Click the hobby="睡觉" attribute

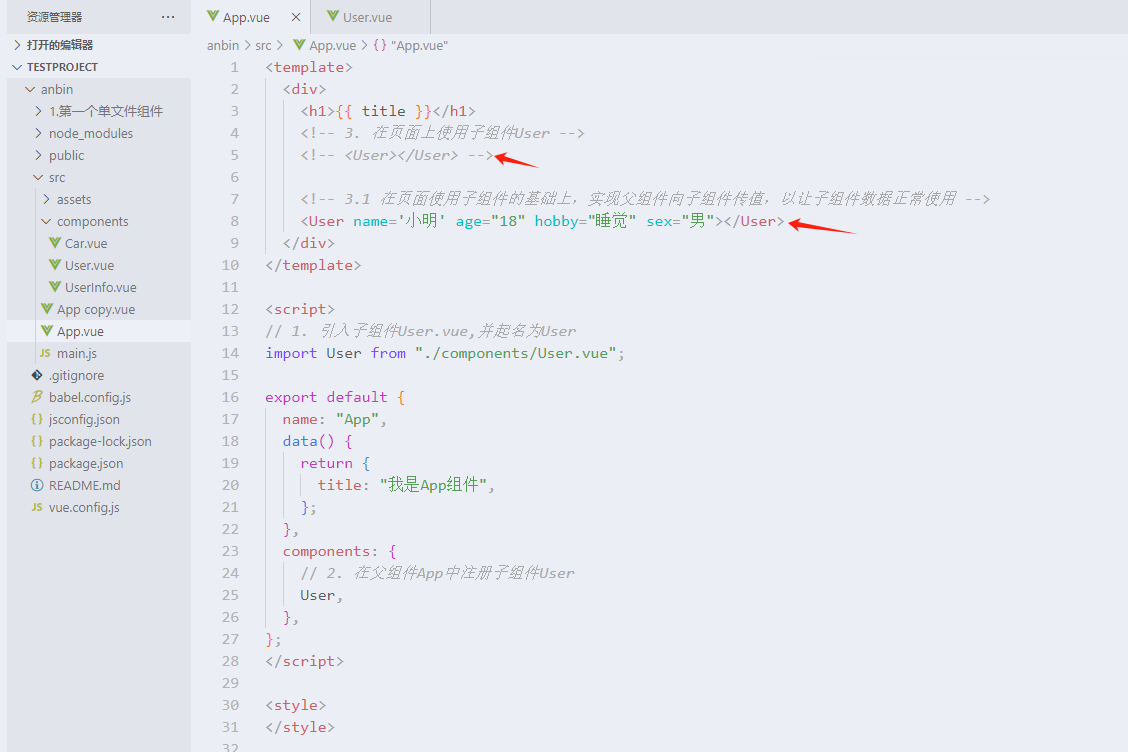tap(585, 221)
